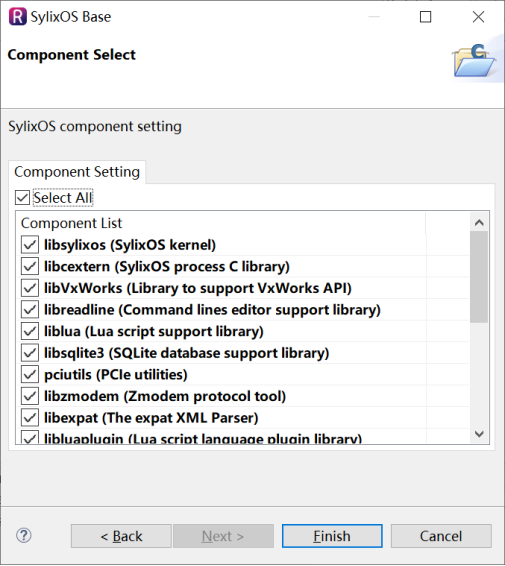Toggle the Select All checkbox
The image size is (505, 566).
pos(22,198)
